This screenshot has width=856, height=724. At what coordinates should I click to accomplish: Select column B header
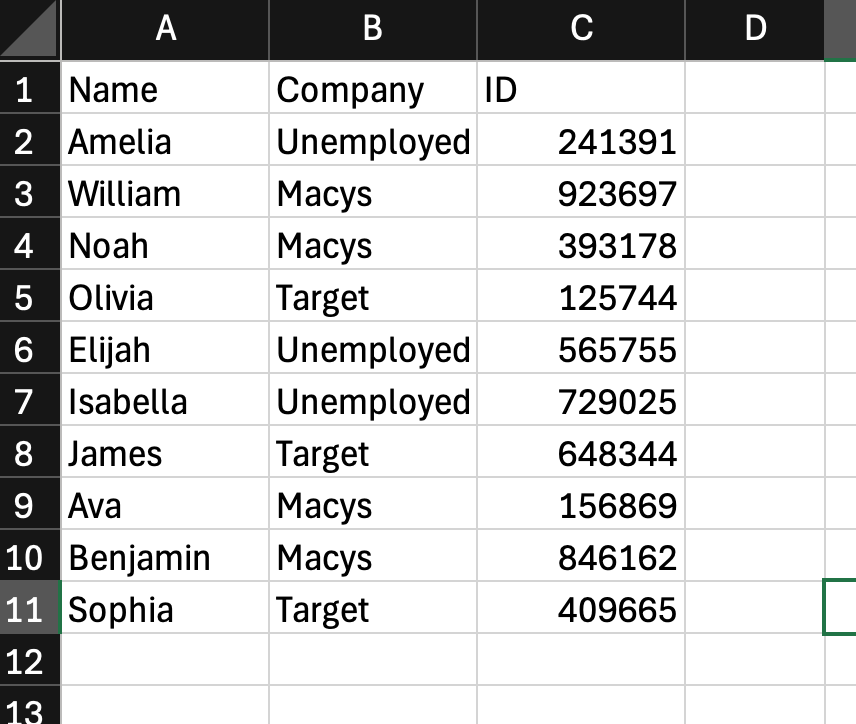[372, 29]
